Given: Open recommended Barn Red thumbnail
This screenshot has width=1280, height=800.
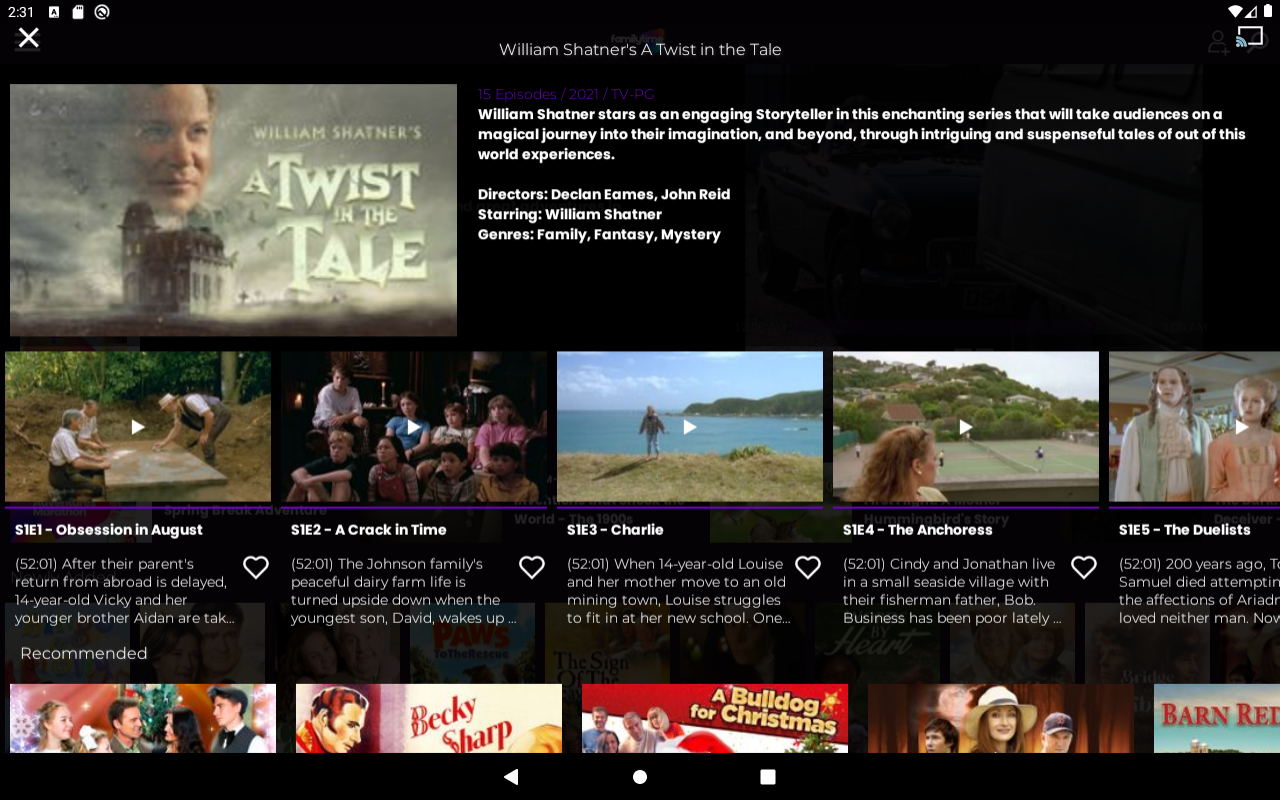Looking at the screenshot, I should (x=1217, y=718).
